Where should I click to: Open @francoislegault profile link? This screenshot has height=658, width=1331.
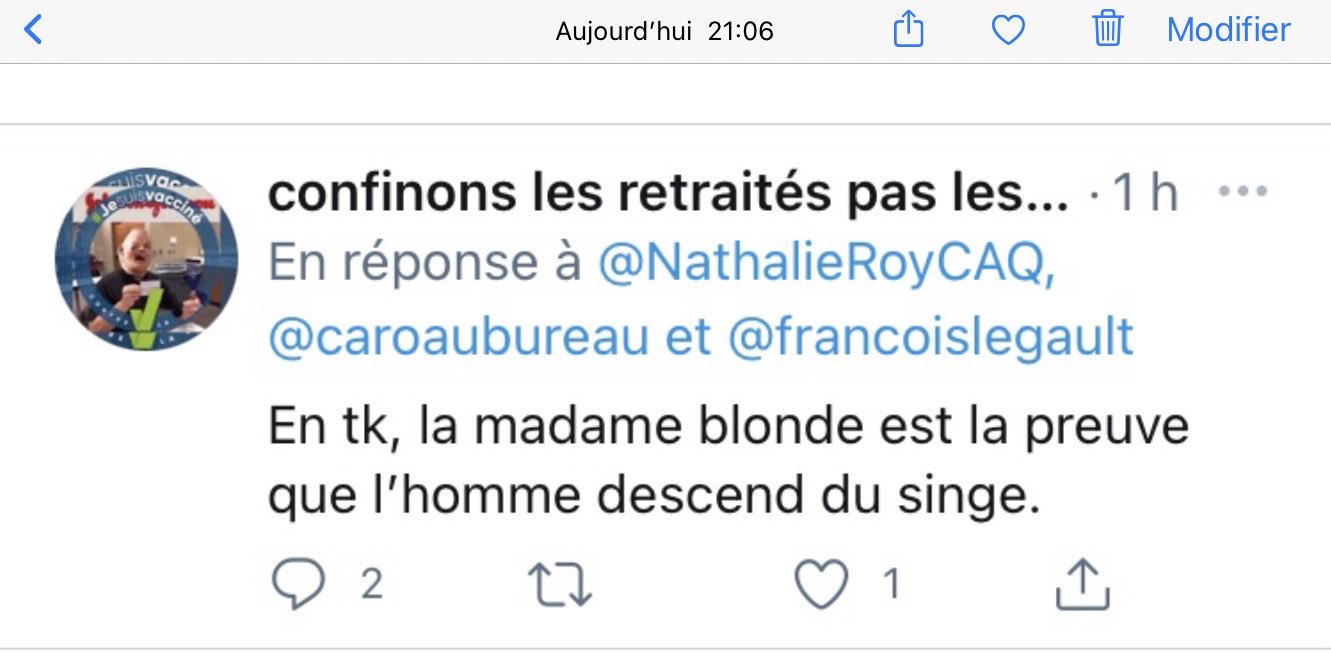[931, 338]
